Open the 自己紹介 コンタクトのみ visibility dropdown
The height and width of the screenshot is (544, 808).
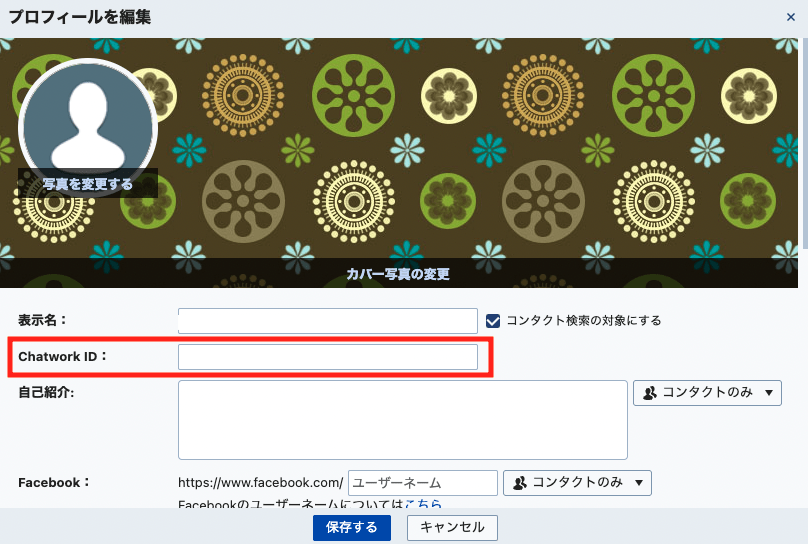point(707,393)
